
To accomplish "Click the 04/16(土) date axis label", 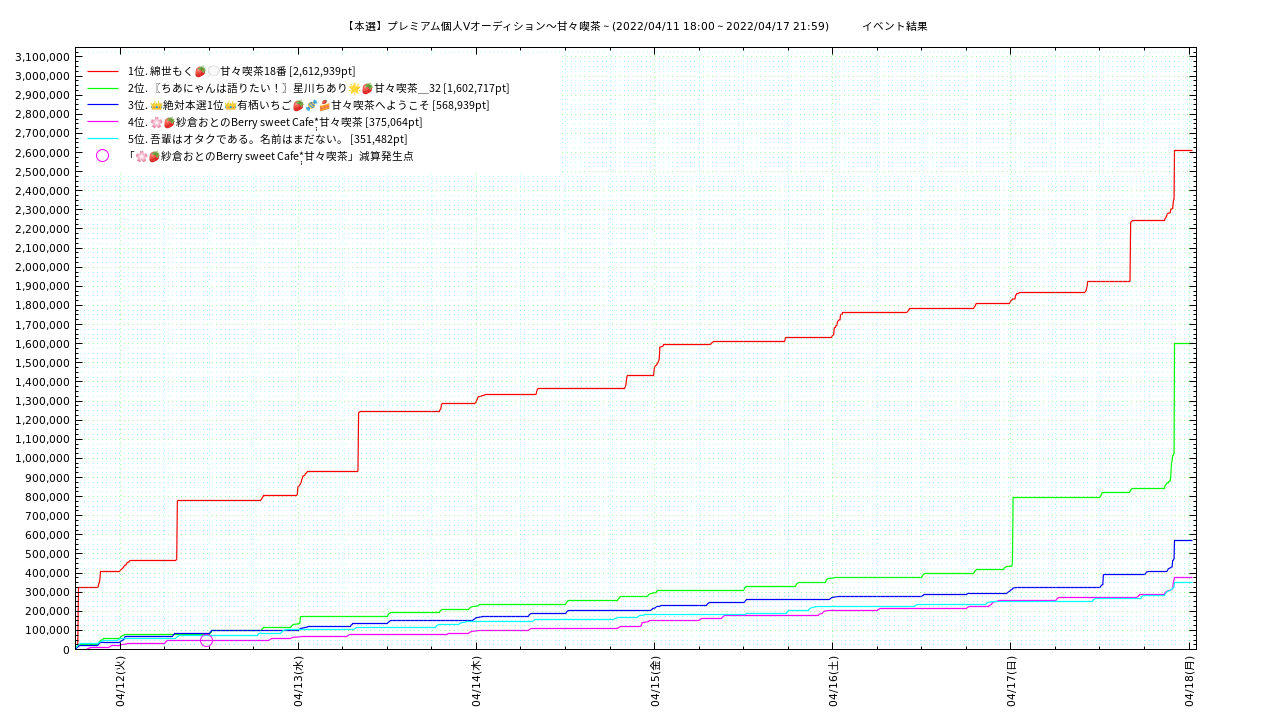I will [832, 682].
